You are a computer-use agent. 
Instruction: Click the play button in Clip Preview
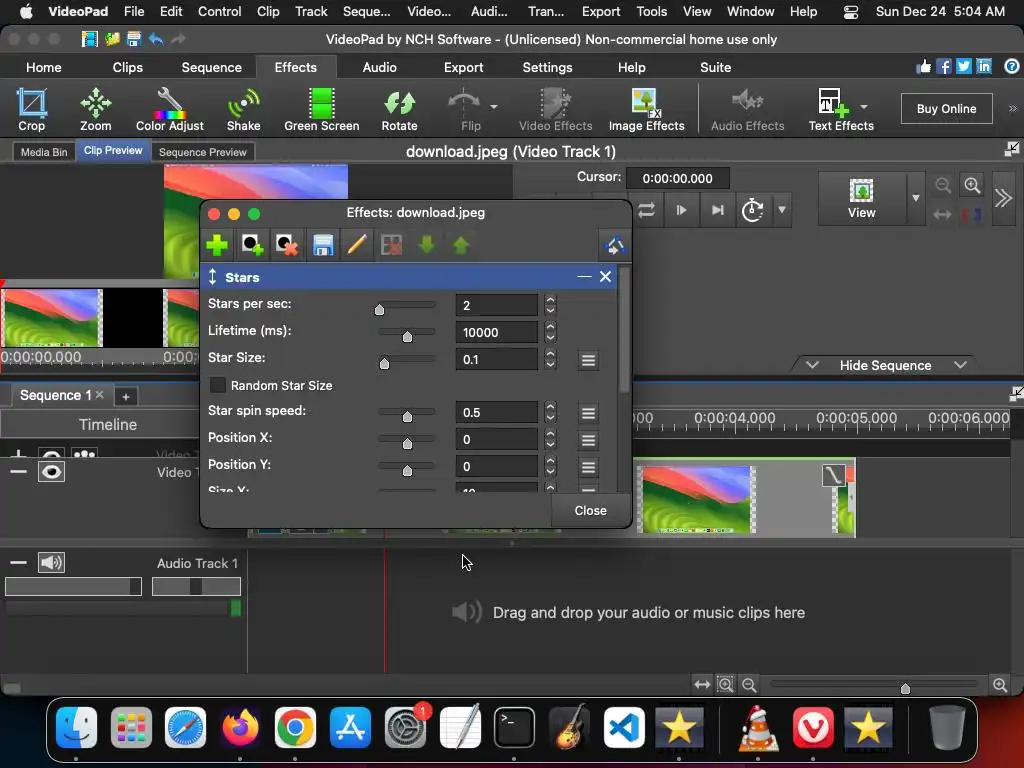pyautogui.click(x=681, y=210)
